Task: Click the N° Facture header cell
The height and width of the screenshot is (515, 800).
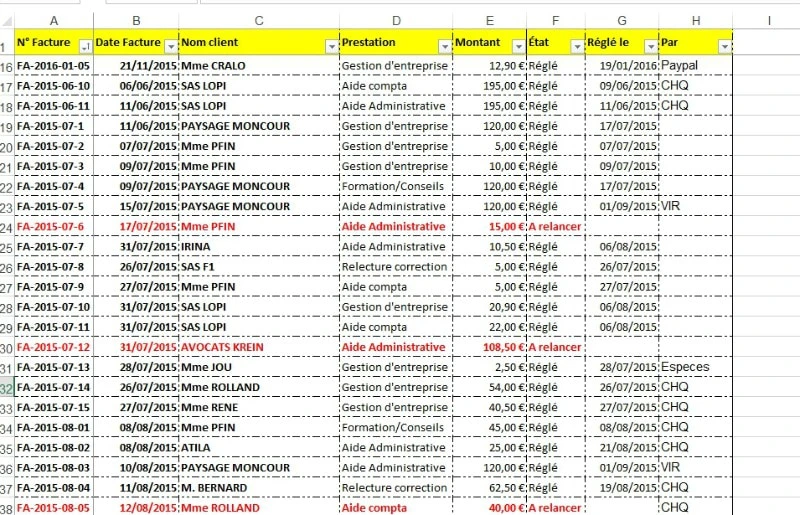Action: pos(54,42)
